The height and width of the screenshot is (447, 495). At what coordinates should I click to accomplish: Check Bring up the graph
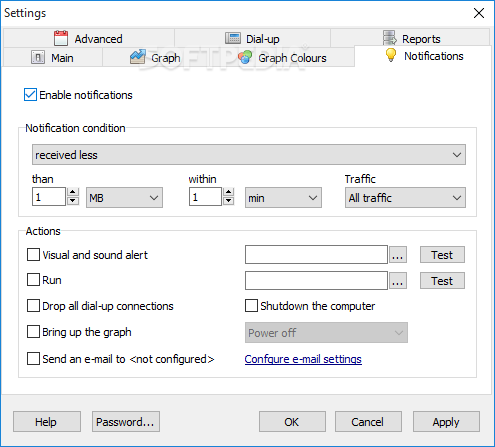[x=33, y=332]
